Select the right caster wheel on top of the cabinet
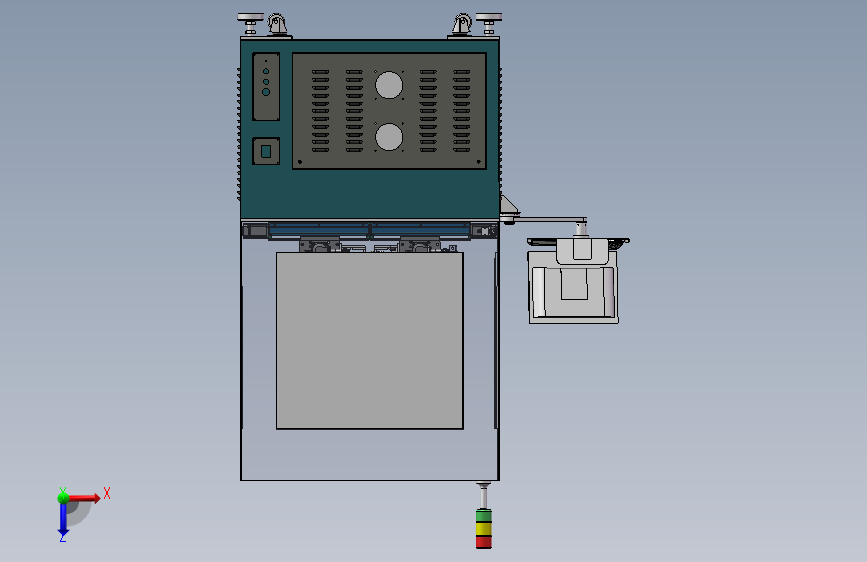The height and width of the screenshot is (562, 867). pyautogui.click(x=462, y=25)
